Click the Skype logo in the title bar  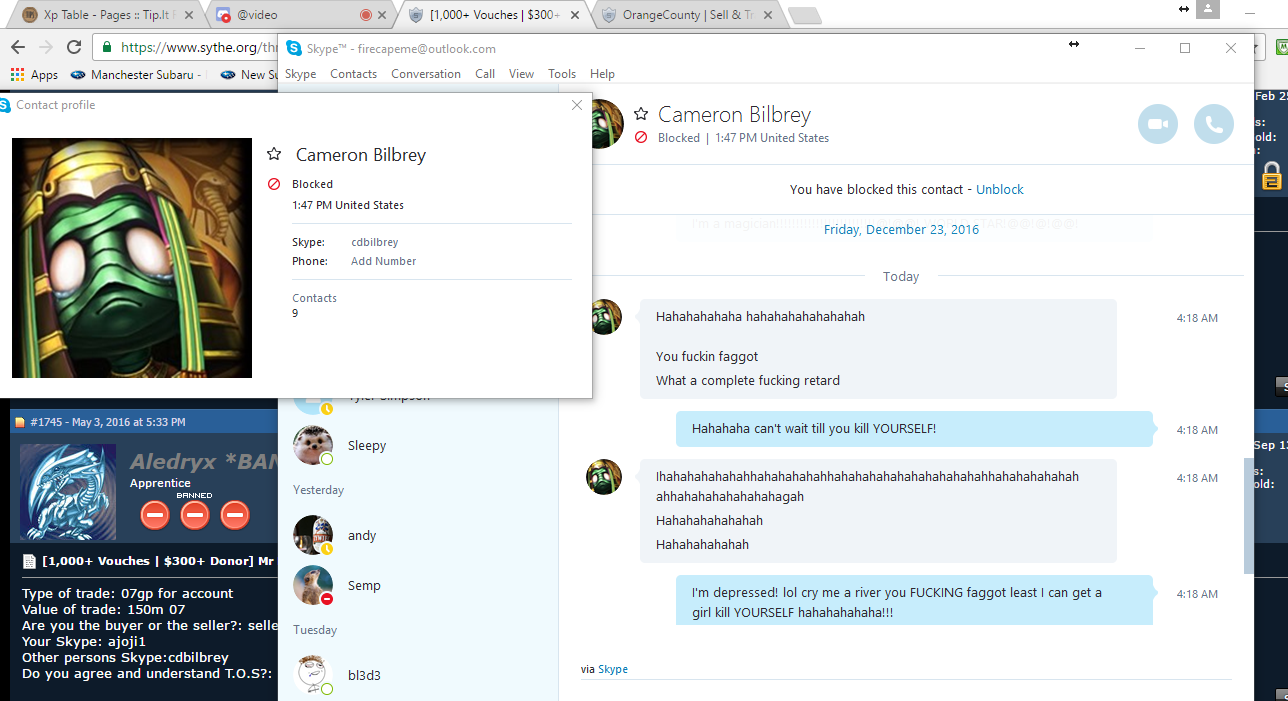(x=293, y=48)
